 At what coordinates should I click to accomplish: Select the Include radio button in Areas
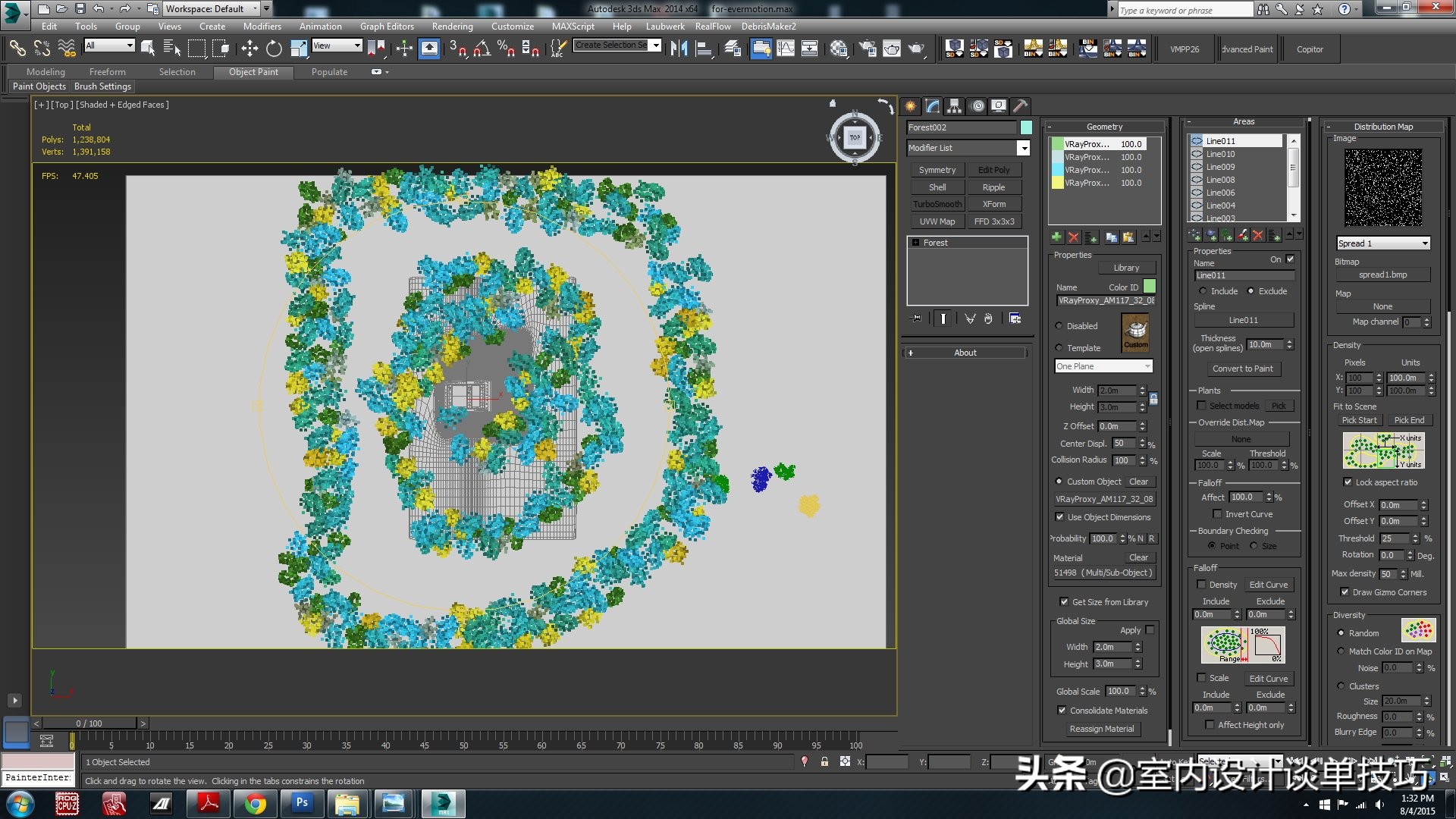1203,291
